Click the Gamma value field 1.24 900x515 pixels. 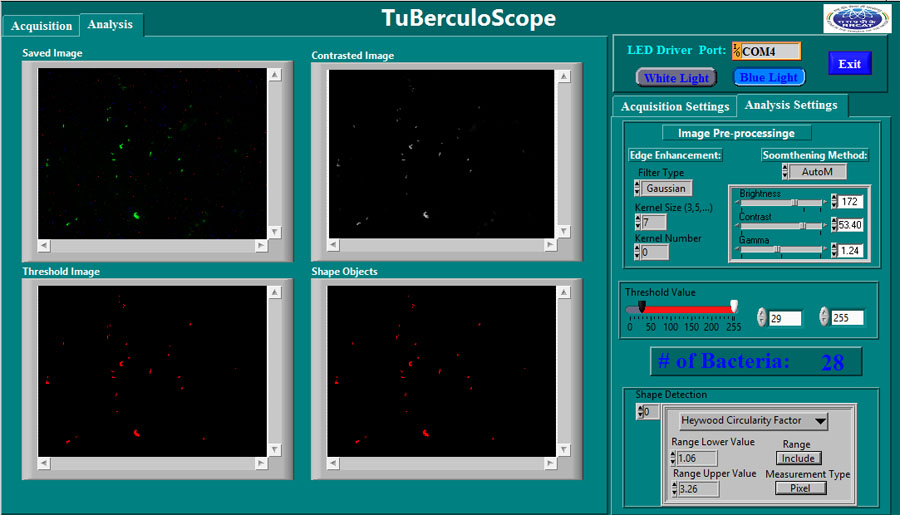click(850, 250)
